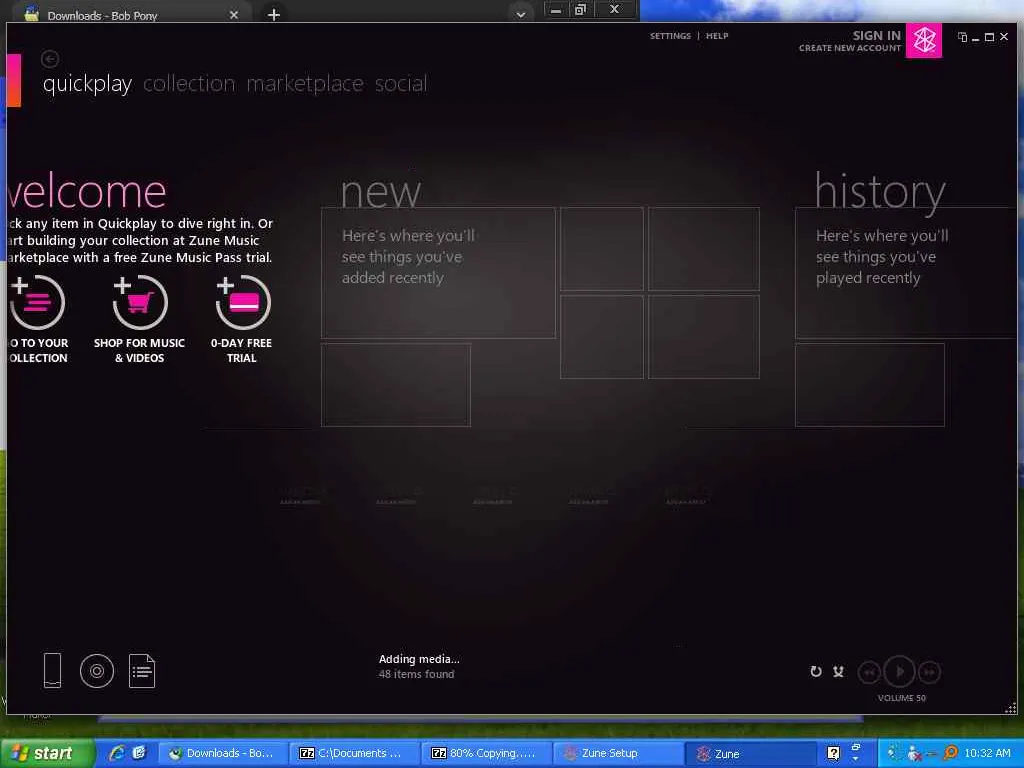Switch to Downloads - Bo... taskbar button
The height and width of the screenshot is (768, 1024).
pos(222,753)
